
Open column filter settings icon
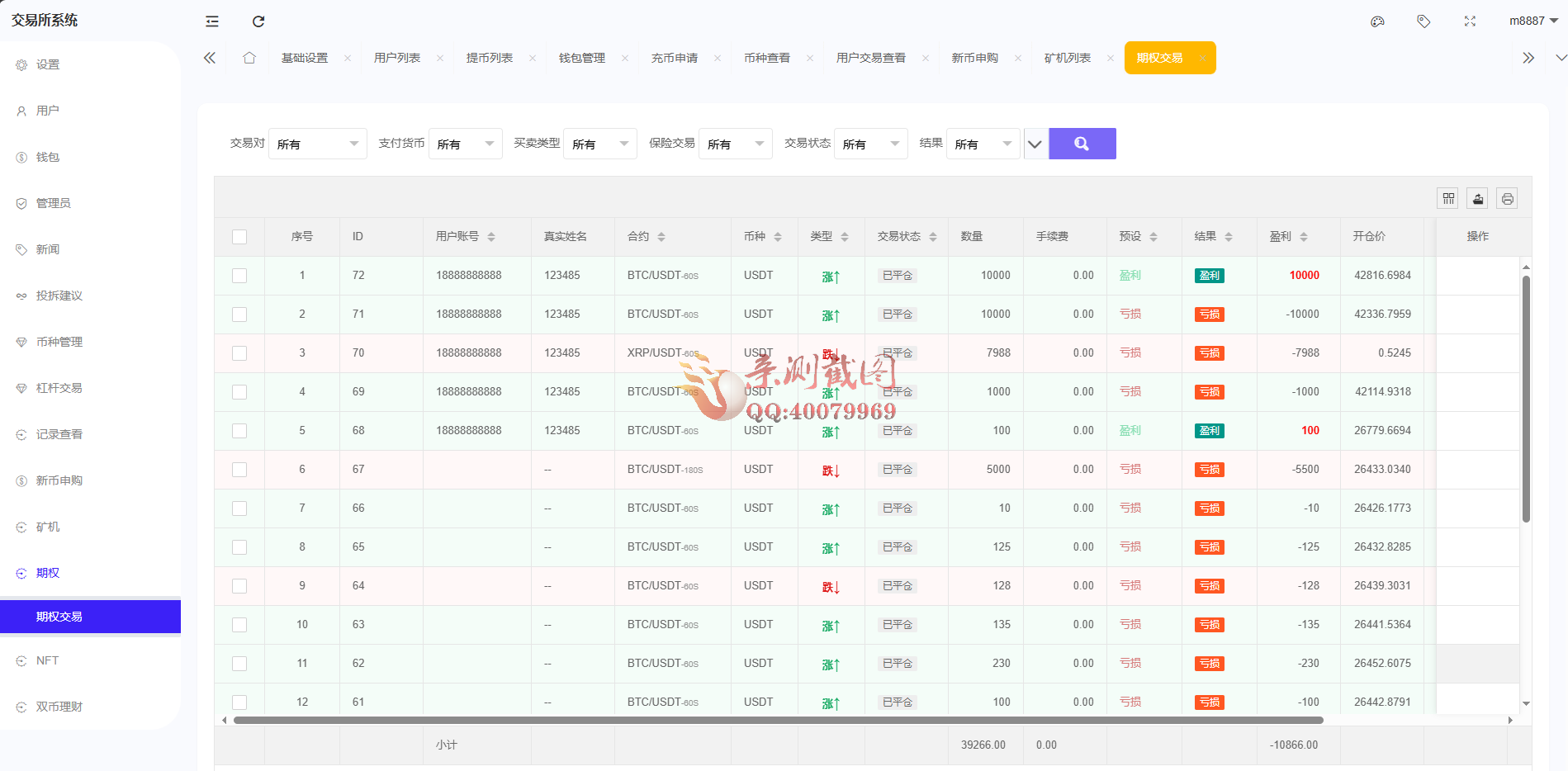[x=1448, y=198]
